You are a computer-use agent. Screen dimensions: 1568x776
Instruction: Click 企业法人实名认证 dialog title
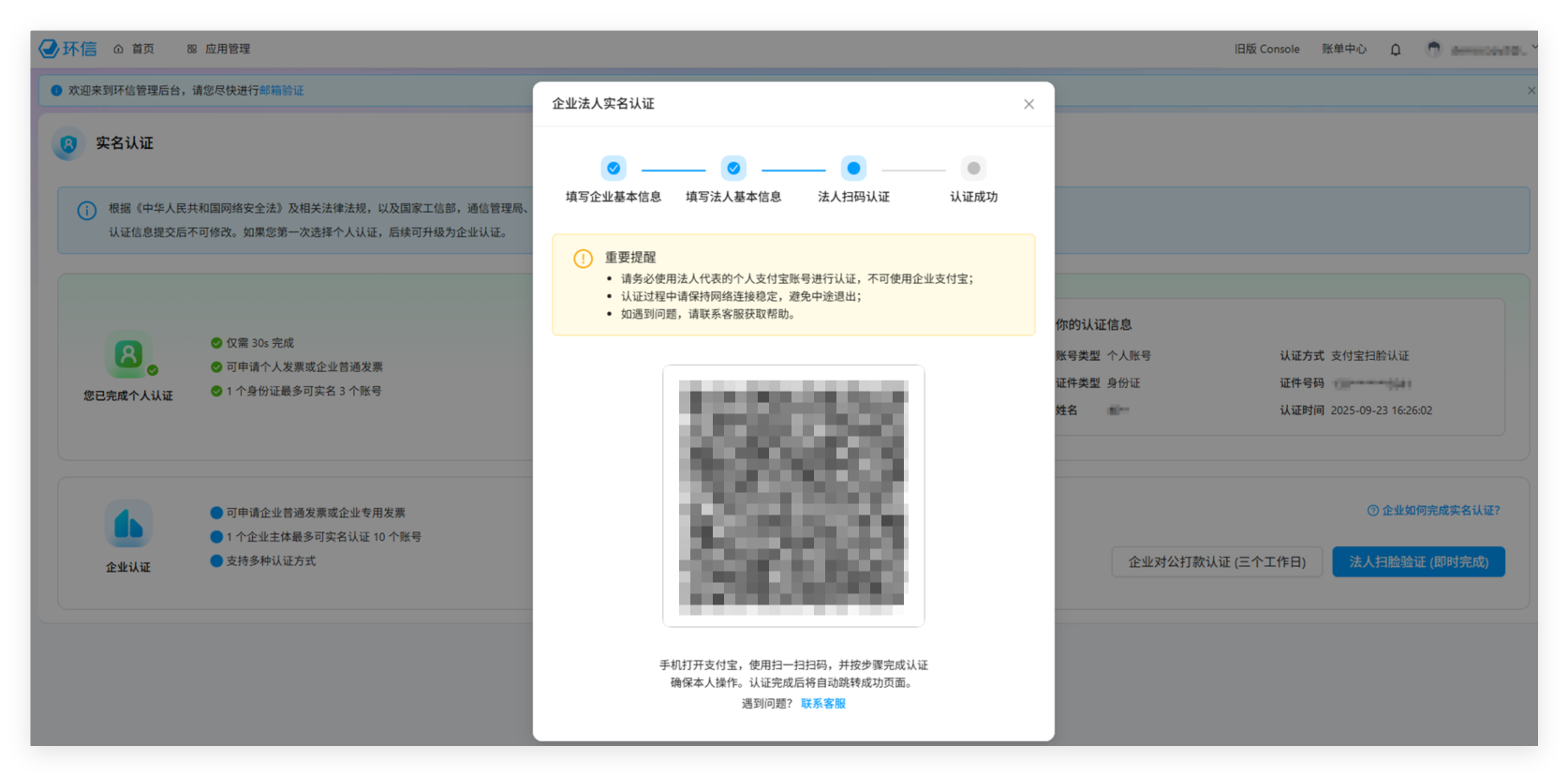603,104
